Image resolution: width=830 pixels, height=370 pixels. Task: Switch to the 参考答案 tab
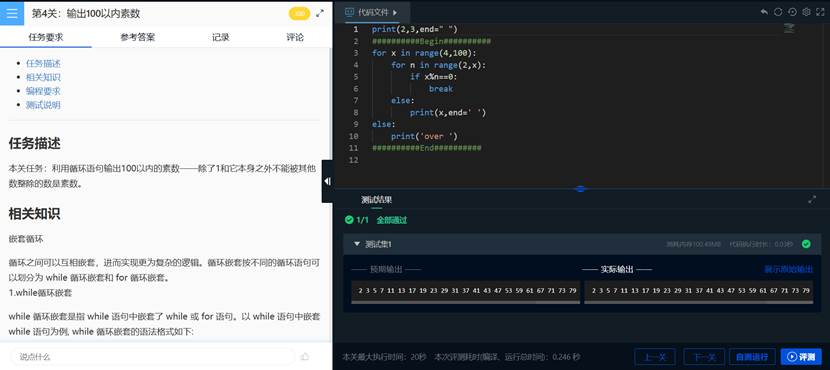point(138,37)
